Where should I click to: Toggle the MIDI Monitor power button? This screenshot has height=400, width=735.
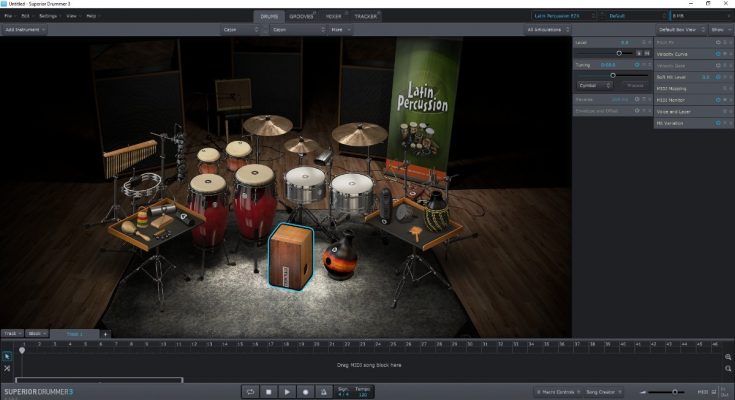(x=718, y=100)
